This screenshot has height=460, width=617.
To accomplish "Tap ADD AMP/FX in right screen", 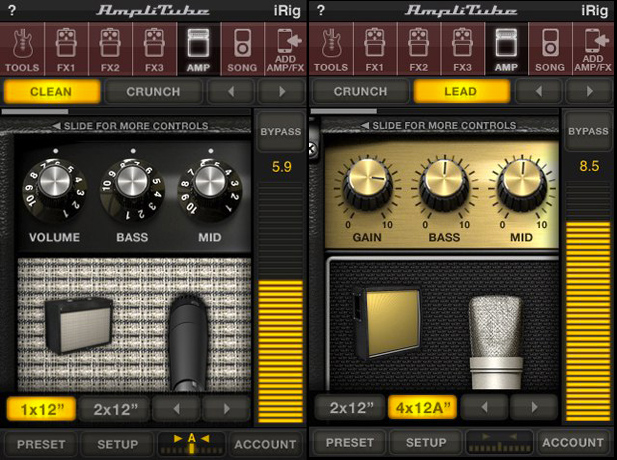I will (593, 49).
